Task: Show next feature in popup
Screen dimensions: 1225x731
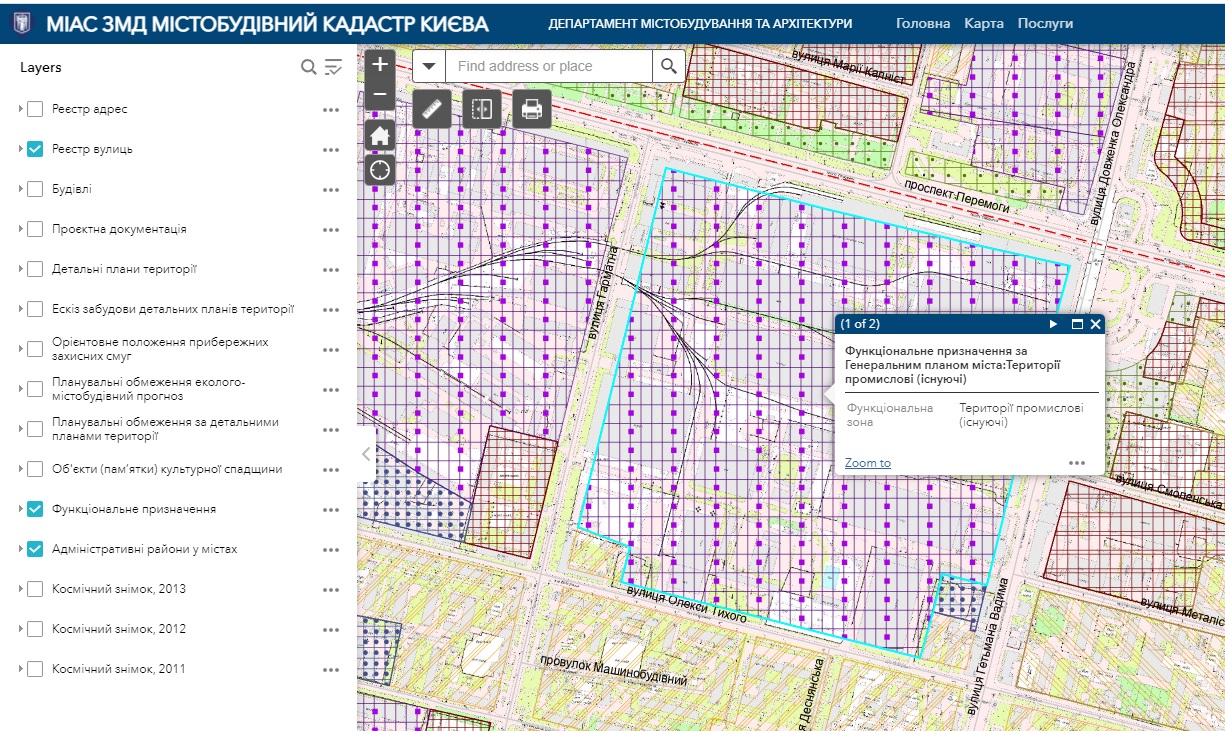Action: (1053, 324)
